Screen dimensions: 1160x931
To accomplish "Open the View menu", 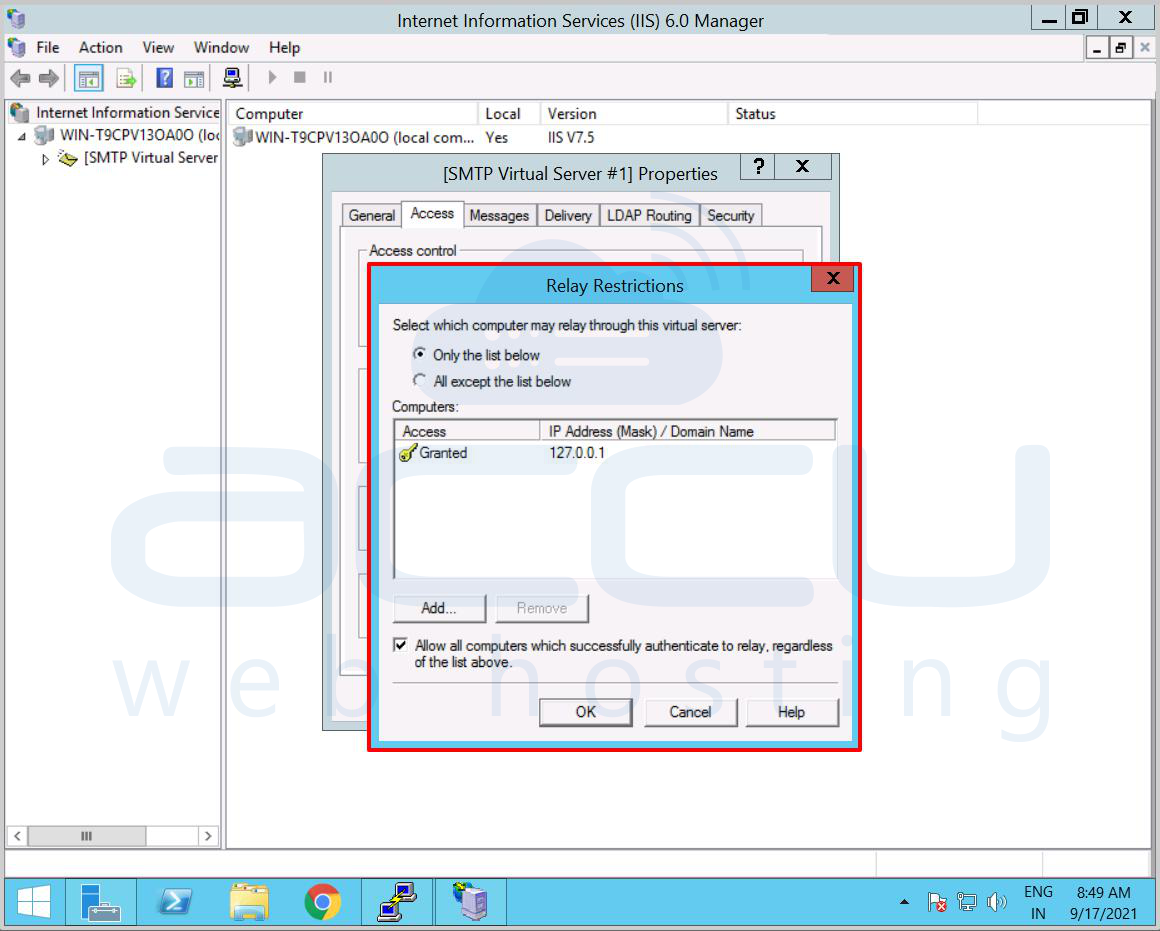I will tap(158, 47).
